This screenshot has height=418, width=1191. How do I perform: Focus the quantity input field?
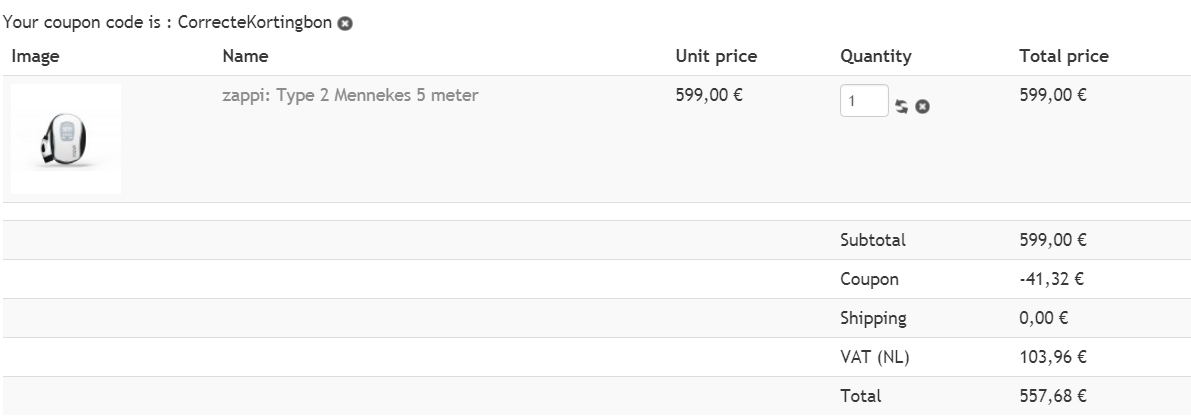[863, 101]
